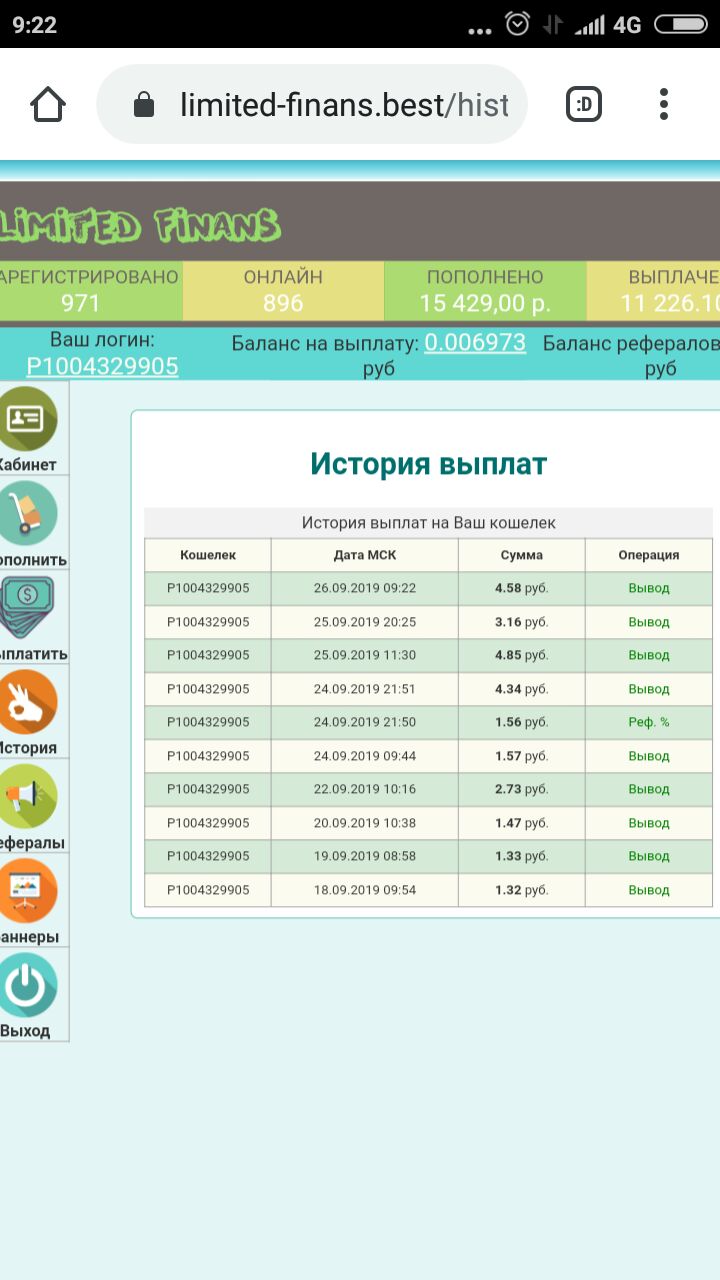Select date cell 24.09.2019 21:51

tap(365, 689)
